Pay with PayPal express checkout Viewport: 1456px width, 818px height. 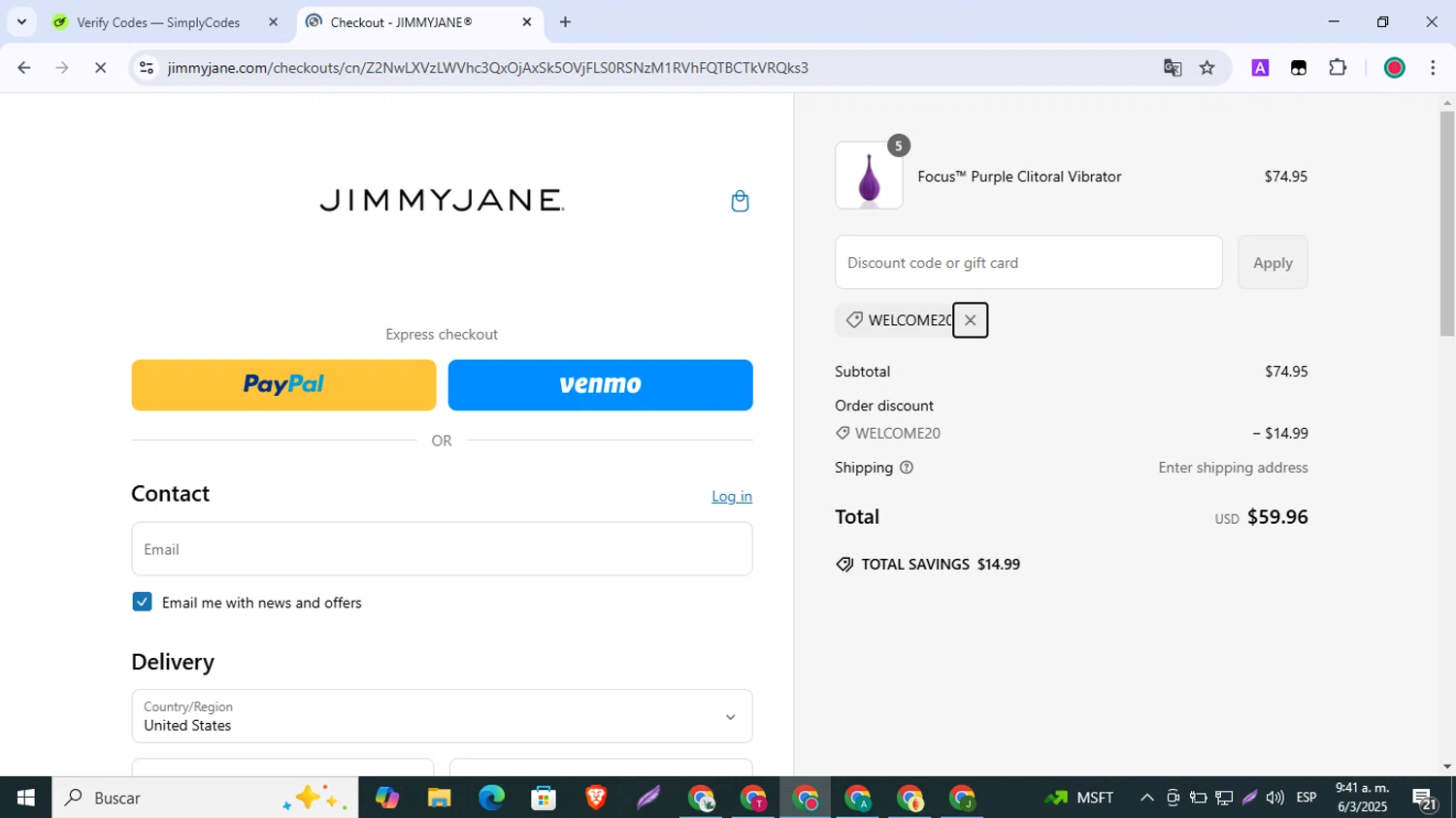click(x=283, y=385)
